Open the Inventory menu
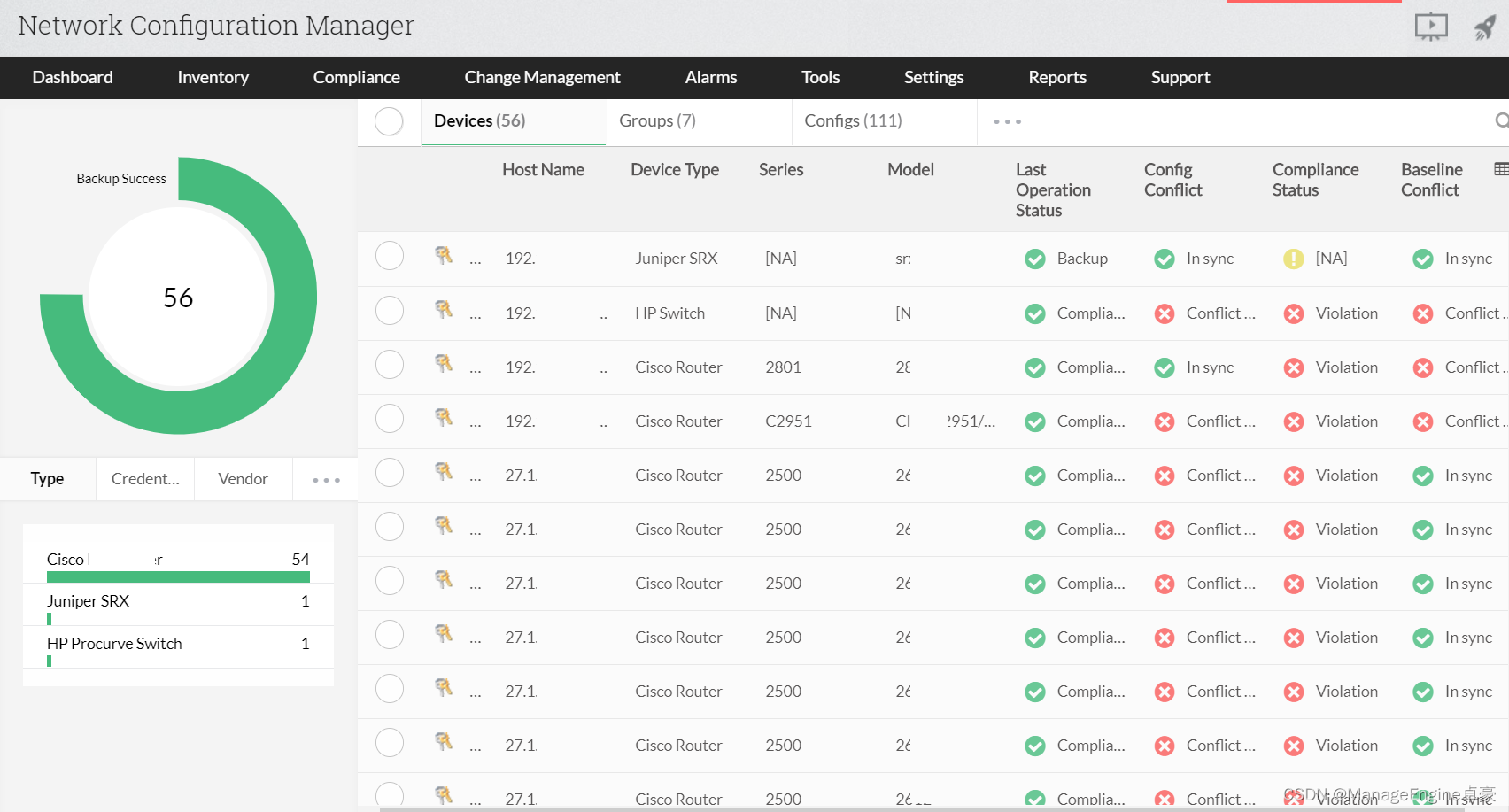This screenshot has height=812, width=1509. [213, 77]
